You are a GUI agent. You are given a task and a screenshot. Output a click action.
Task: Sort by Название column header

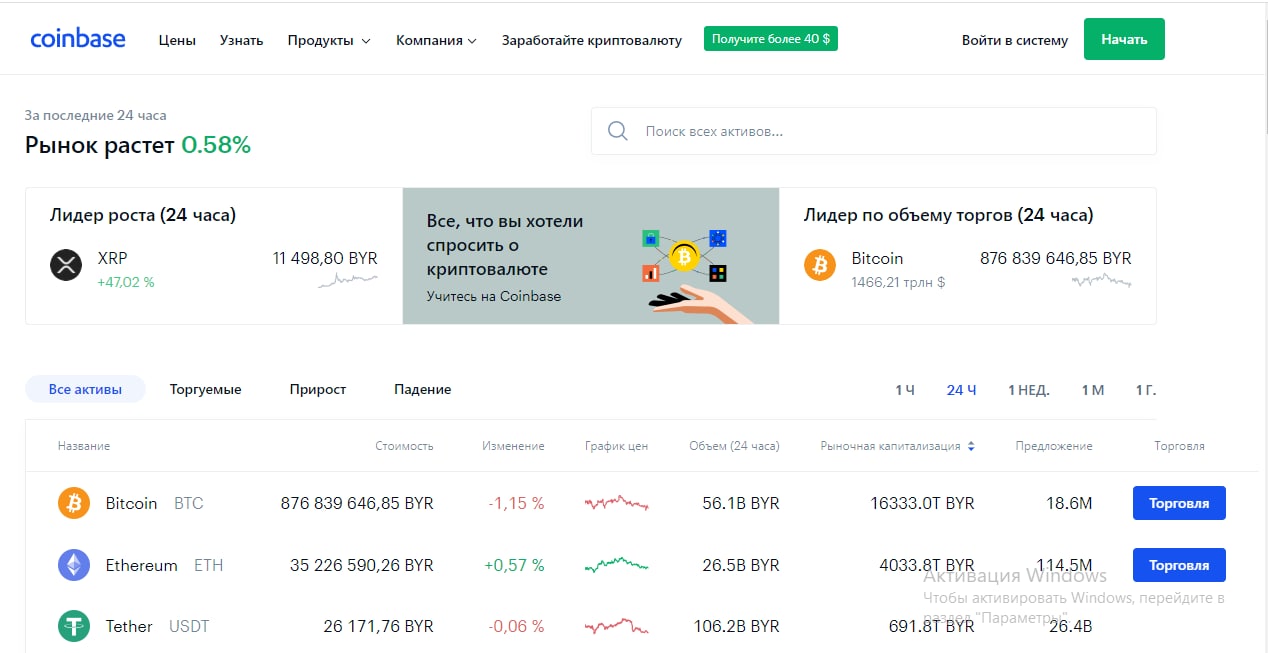pyautogui.click(x=84, y=446)
